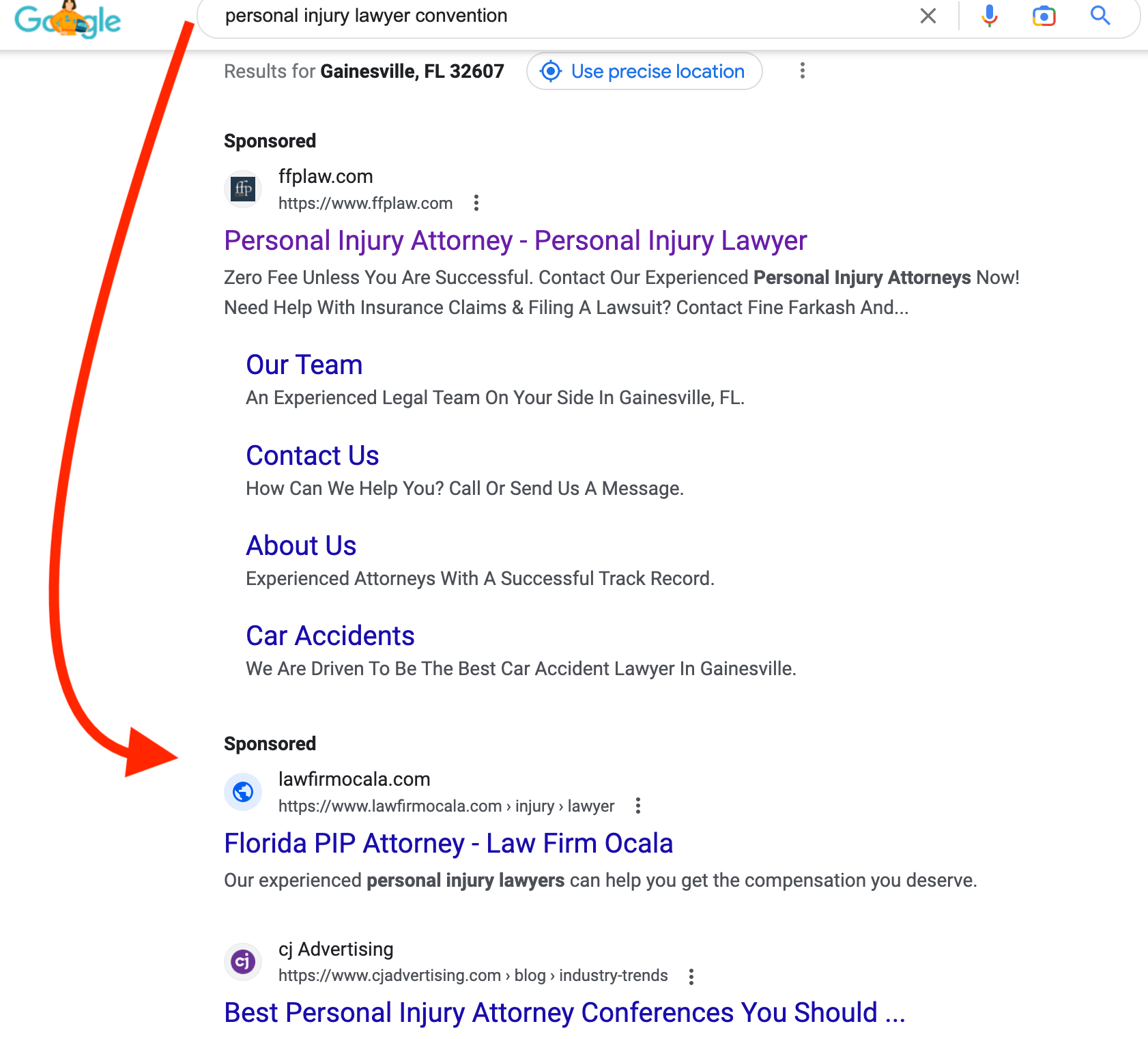
Task: Open the Our Team sitelink
Action: (304, 365)
